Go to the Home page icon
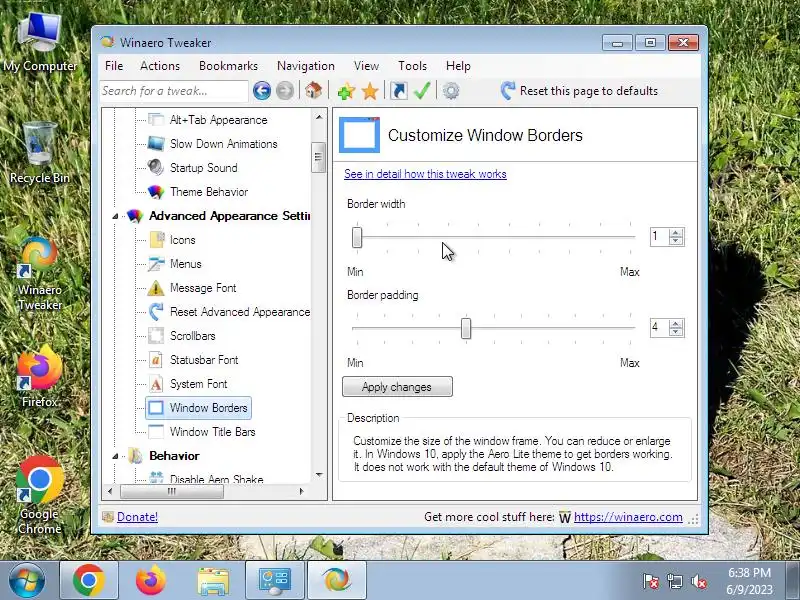Viewport: 800px width, 600px height. 313,91
